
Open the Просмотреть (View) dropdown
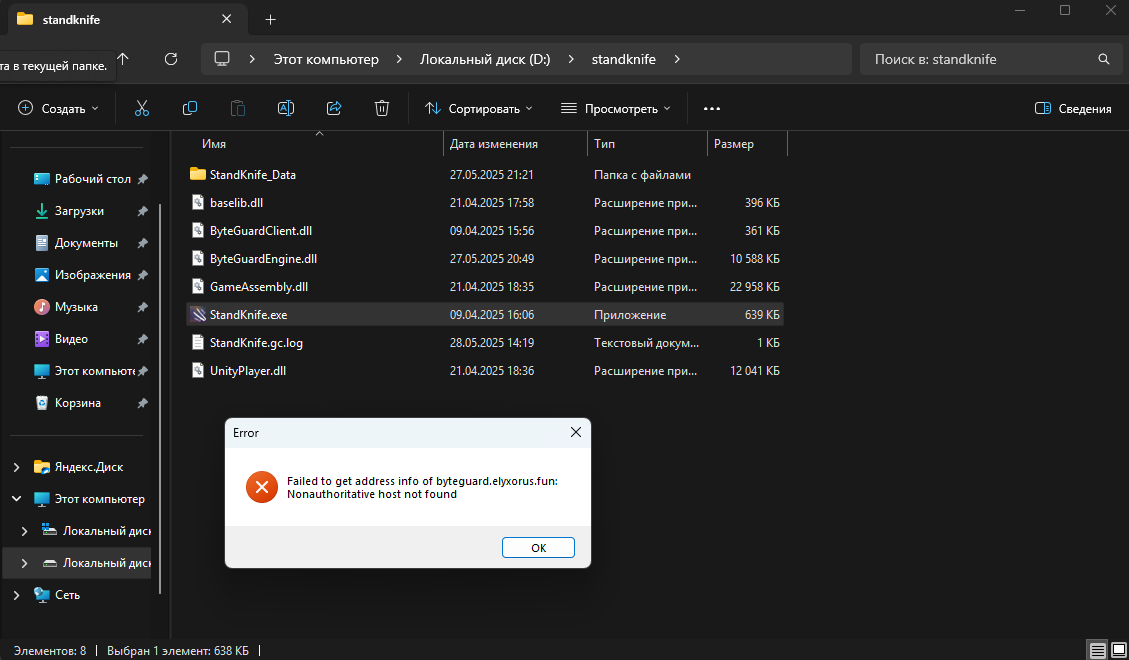click(616, 109)
